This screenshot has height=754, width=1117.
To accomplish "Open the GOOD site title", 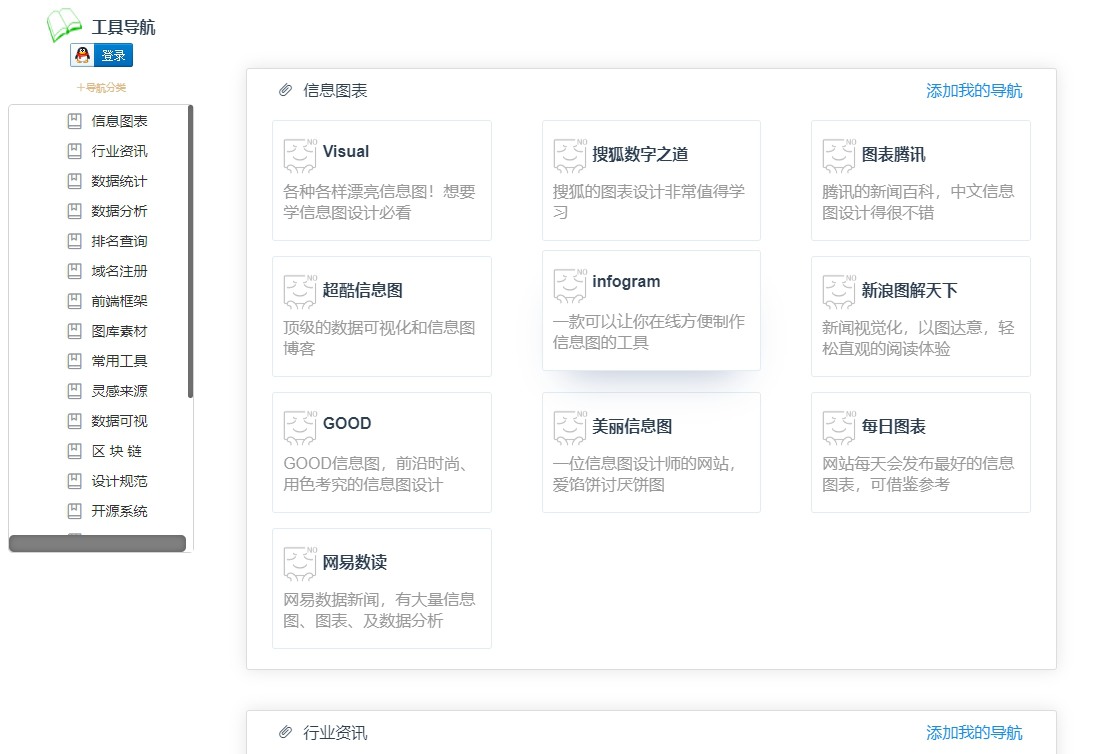I will pos(347,423).
